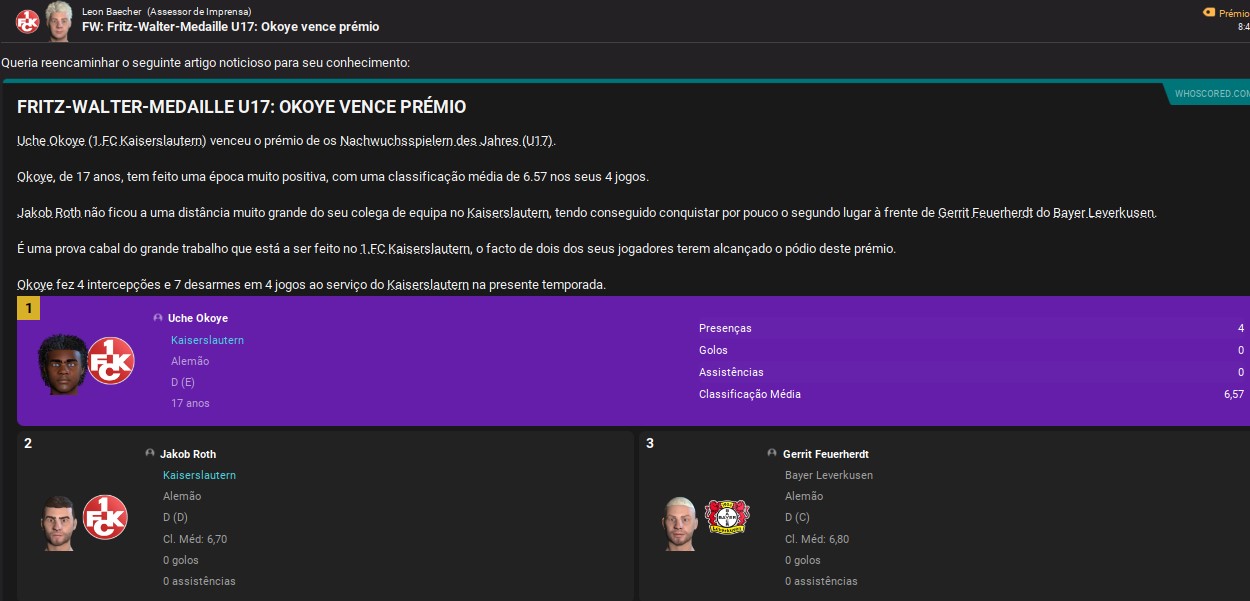Click the message subject FW: Fritz-Walter-Medaille U17
The width and height of the screenshot is (1250, 601).
230,27
